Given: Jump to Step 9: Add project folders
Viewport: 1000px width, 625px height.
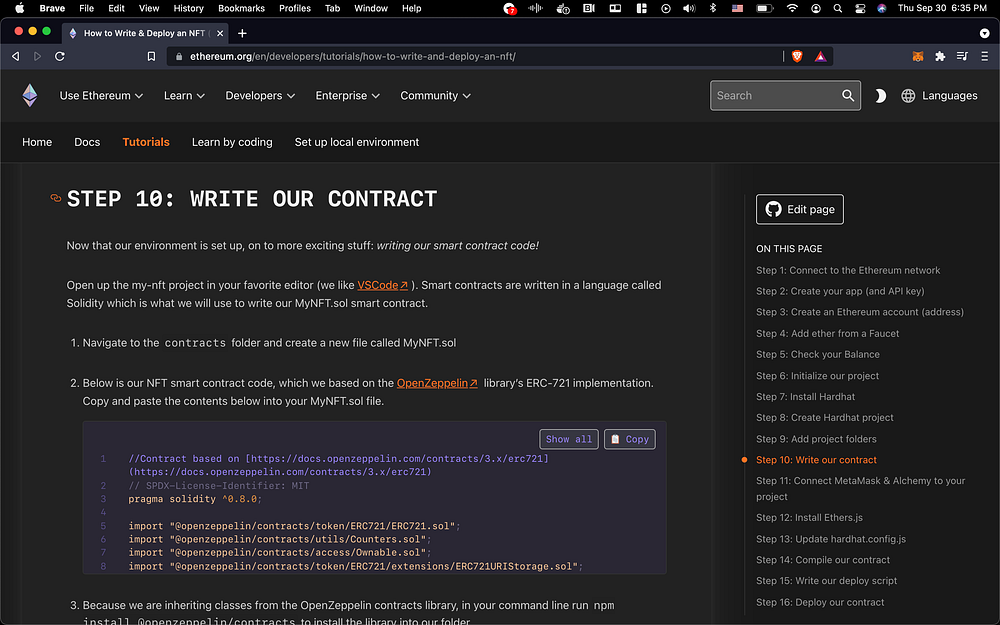Looking at the screenshot, I should (x=816, y=439).
